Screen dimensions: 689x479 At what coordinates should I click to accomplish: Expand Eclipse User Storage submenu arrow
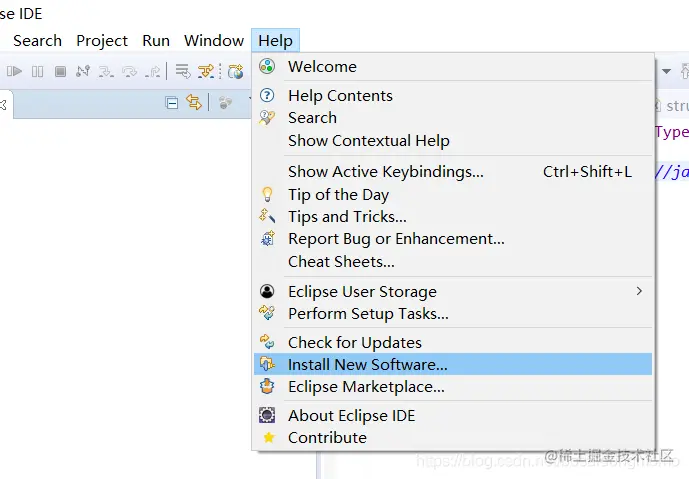pyautogui.click(x=639, y=291)
